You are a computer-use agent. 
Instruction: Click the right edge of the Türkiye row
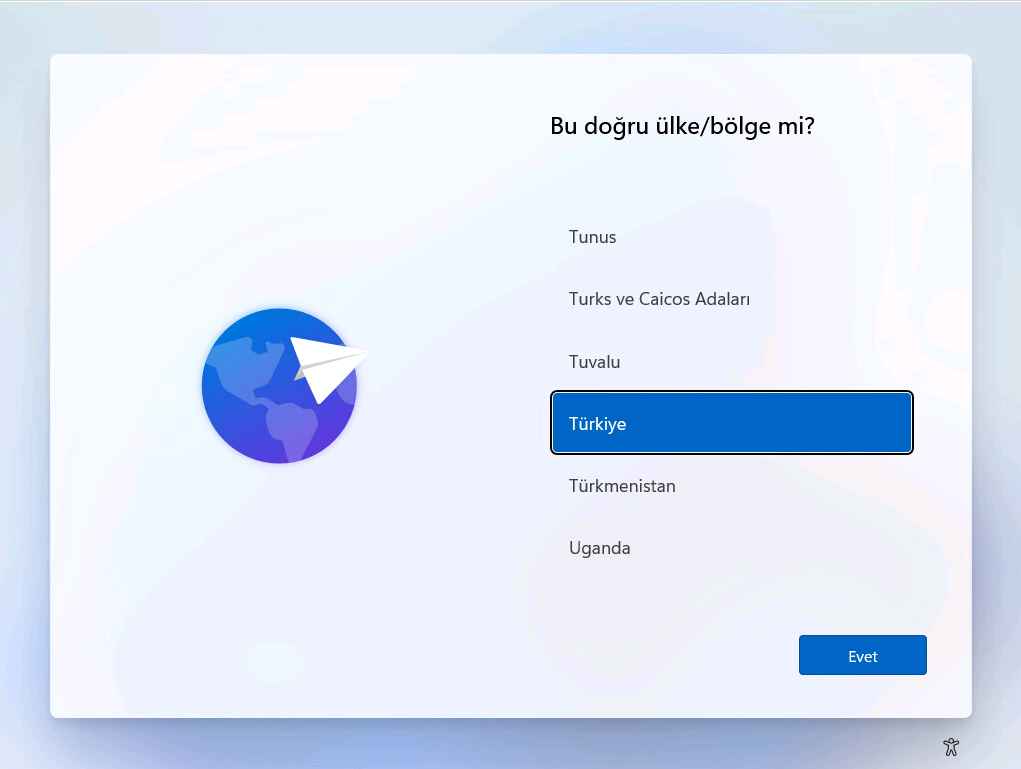(x=895, y=423)
